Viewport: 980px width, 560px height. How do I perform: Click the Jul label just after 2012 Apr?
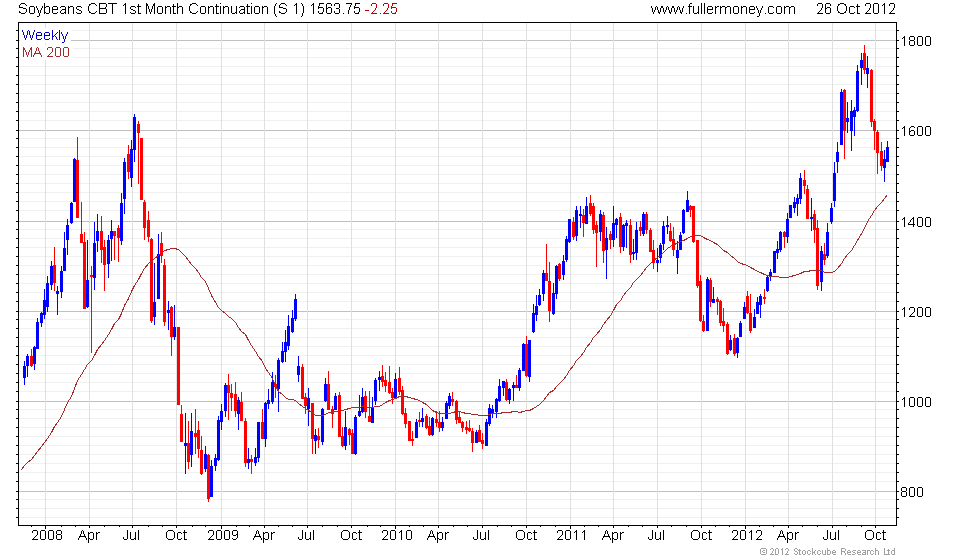[x=831, y=535]
